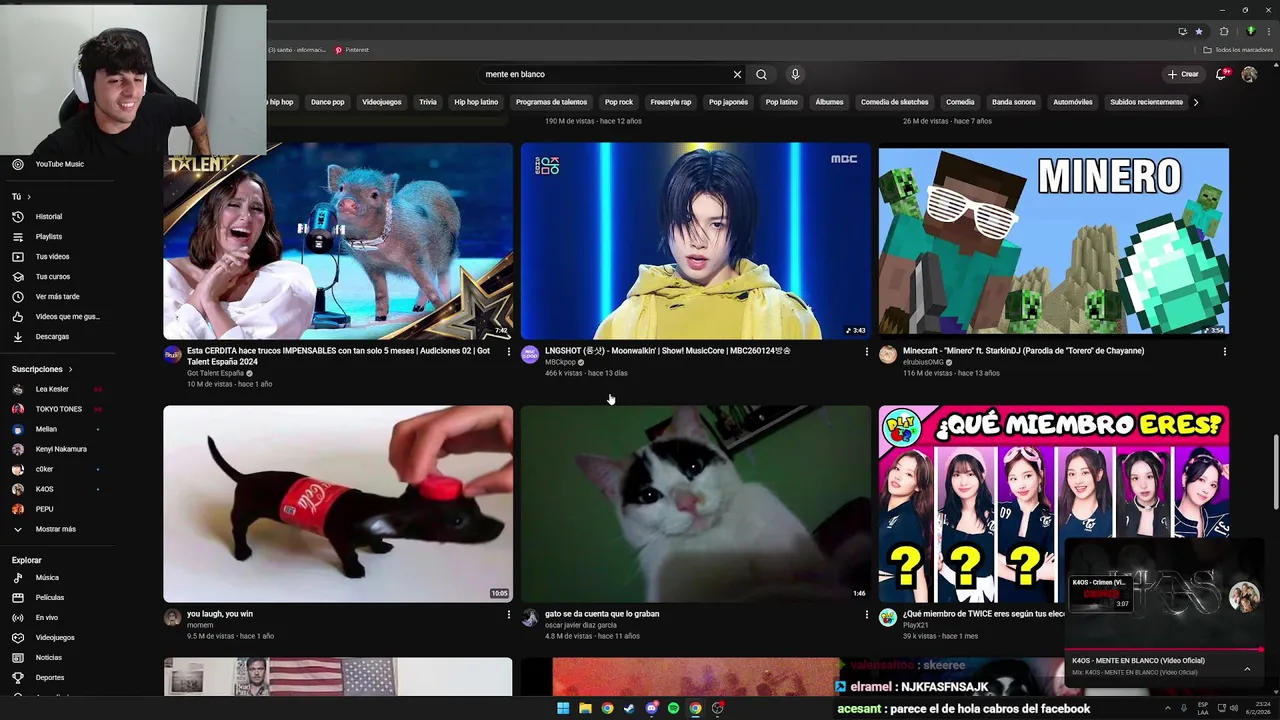Open Tus videos in the sidebar
This screenshot has height=720, width=1280.
click(52, 256)
